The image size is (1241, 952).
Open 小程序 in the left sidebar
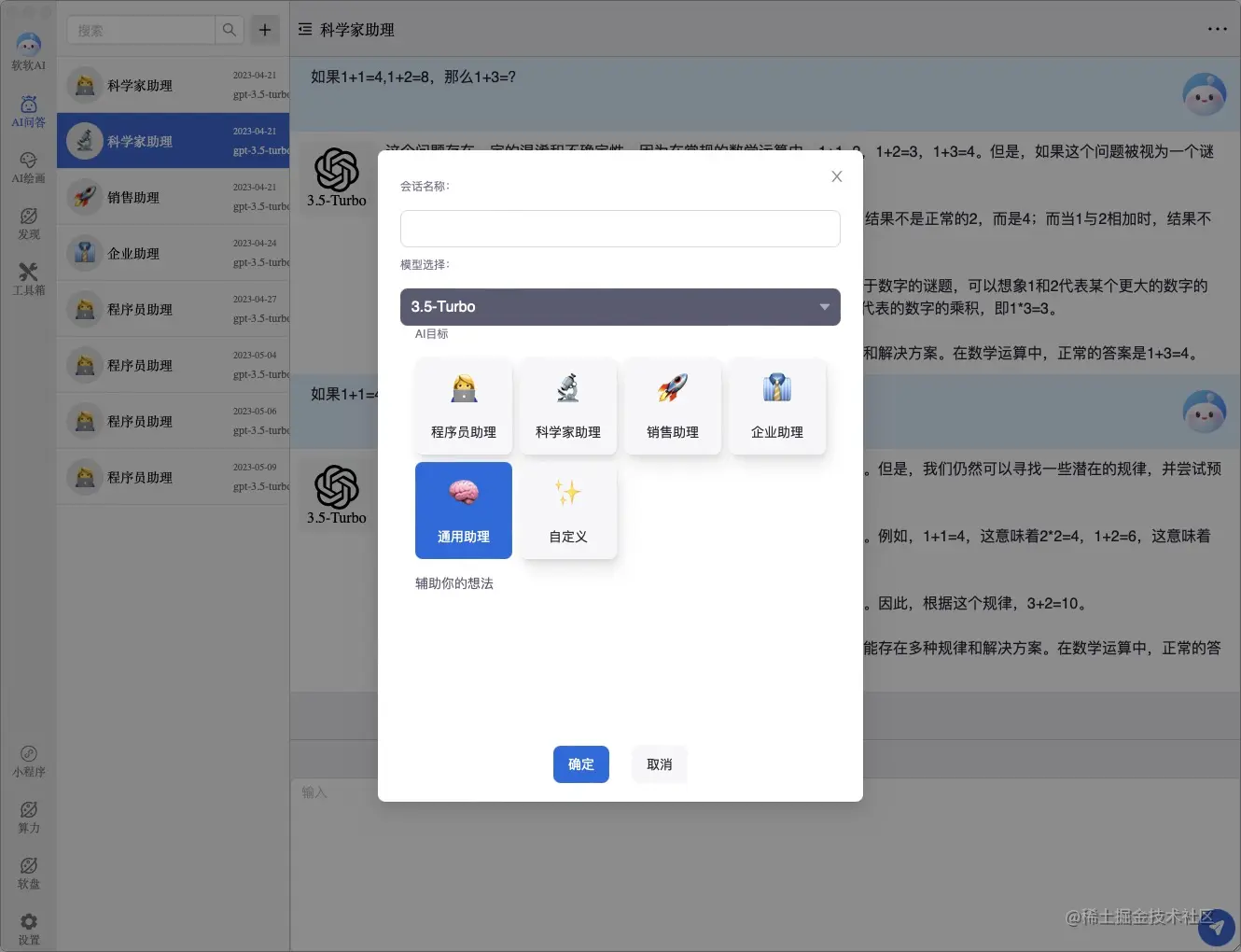point(28,762)
